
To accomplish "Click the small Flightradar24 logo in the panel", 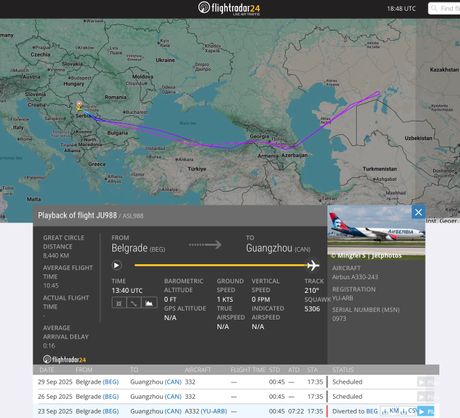I will (x=64, y=359).
